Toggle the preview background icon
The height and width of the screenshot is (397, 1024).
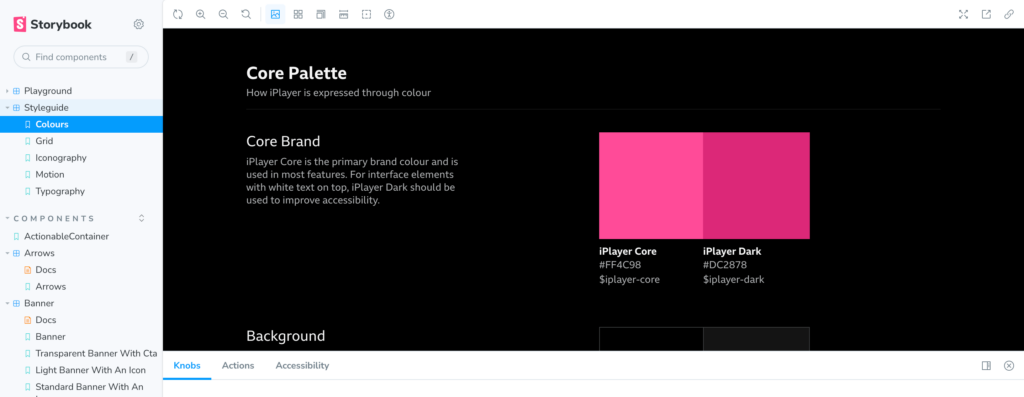coord(276,14)
